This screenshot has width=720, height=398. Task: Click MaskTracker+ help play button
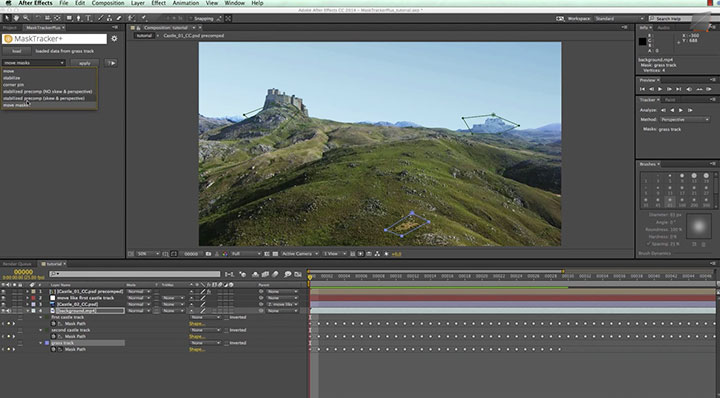[x=111, y=63]
